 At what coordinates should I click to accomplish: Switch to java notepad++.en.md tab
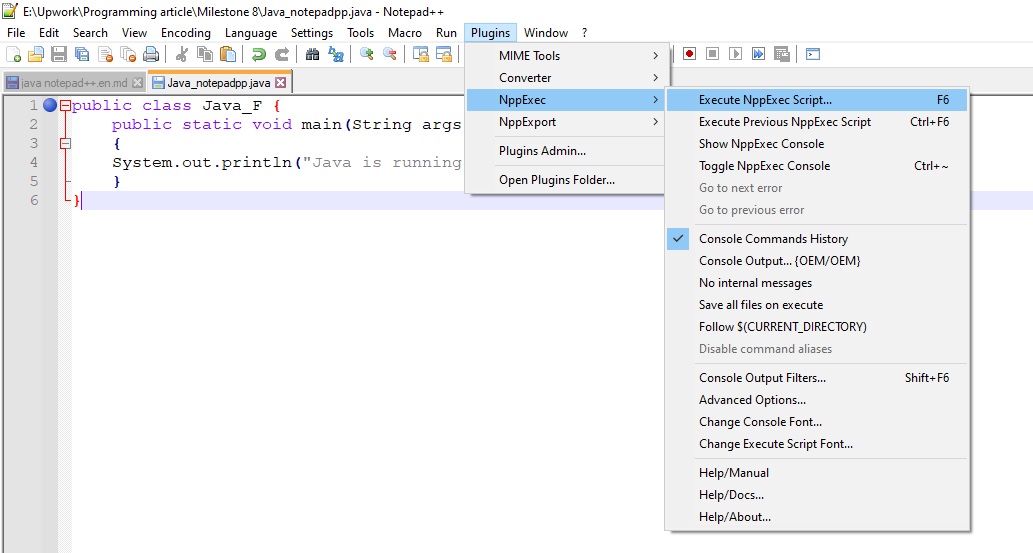(x=74, y=83)
